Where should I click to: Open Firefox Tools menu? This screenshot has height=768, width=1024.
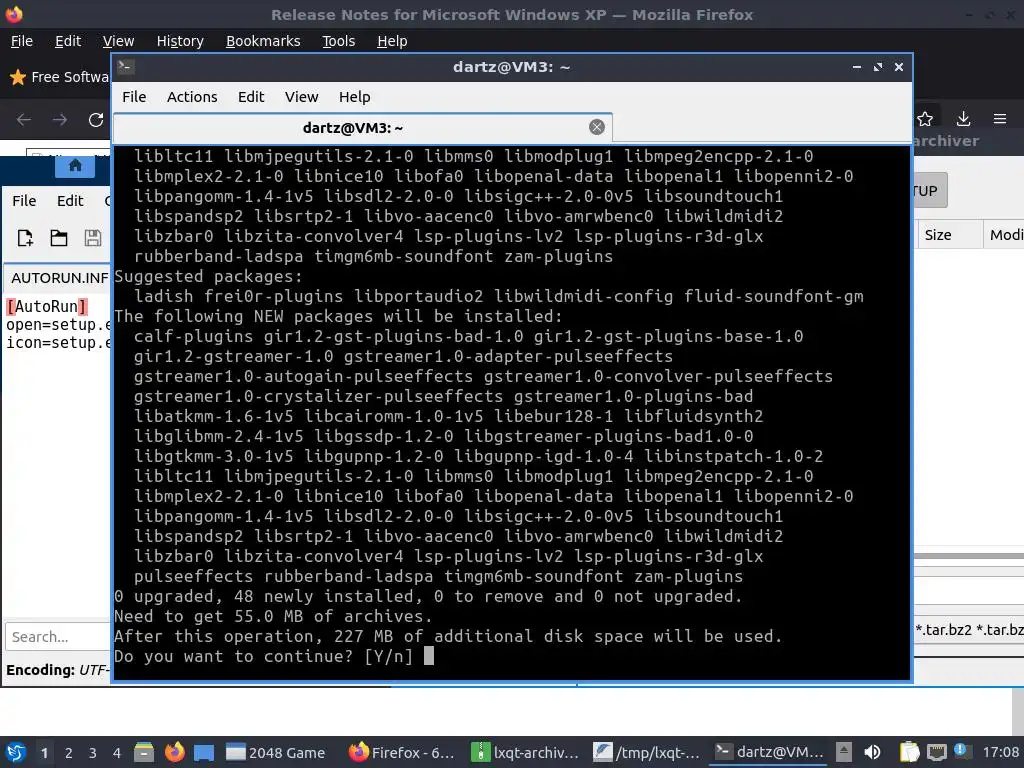(338, 41)
